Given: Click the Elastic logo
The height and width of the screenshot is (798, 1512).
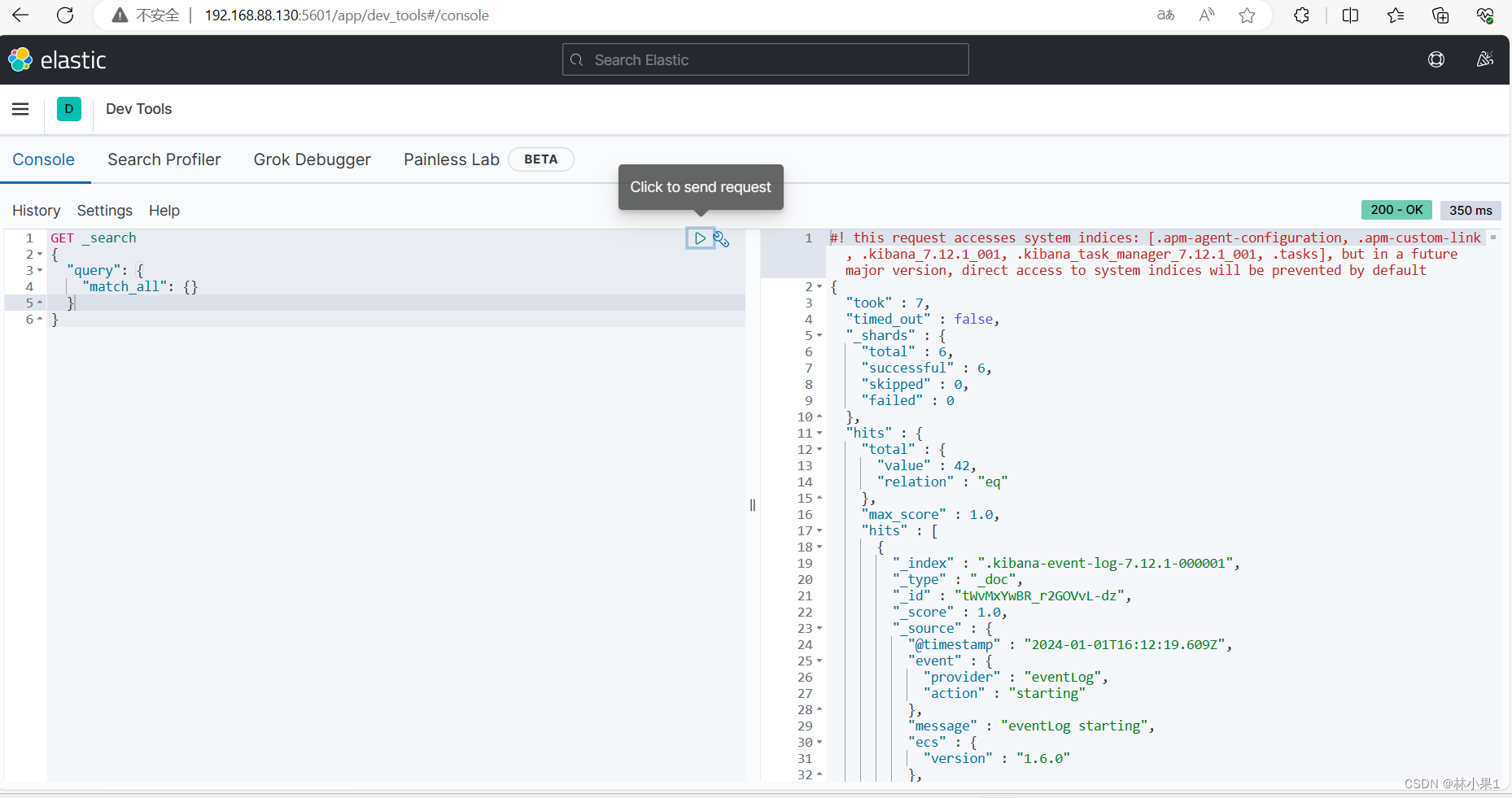Looking at the screenshot, I should [x=57, y=59].
